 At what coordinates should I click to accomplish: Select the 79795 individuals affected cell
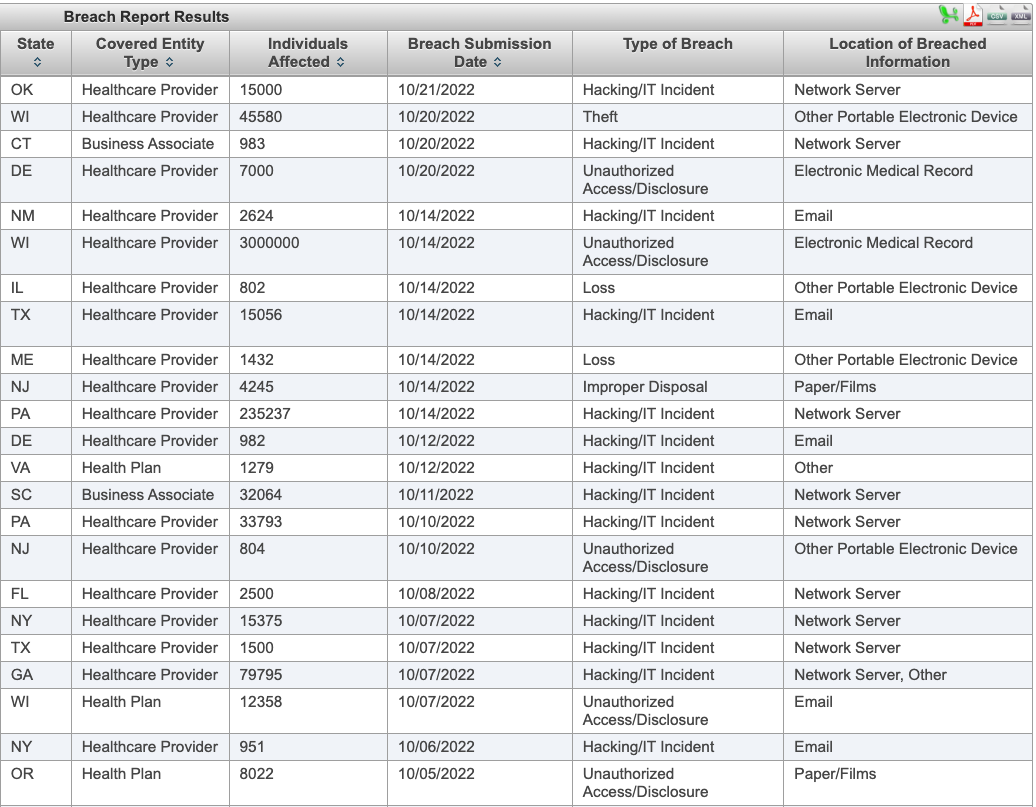pyautogui.click(x=309, y=676)
